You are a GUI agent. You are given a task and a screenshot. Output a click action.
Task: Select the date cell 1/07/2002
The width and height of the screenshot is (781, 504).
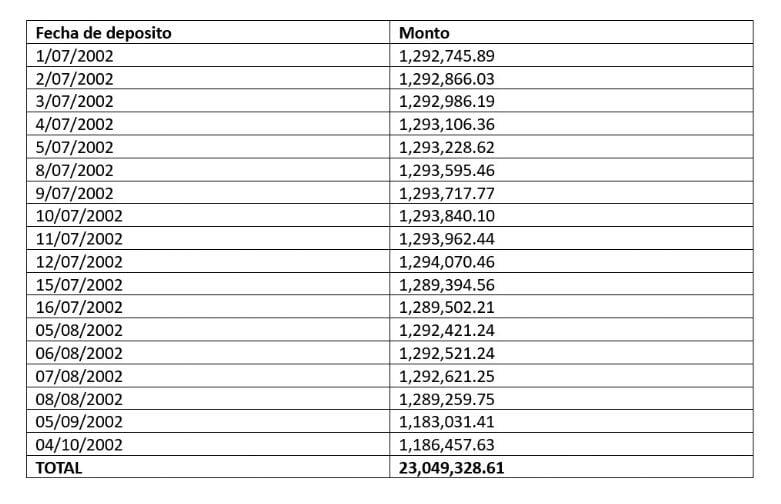click(75, 56)
